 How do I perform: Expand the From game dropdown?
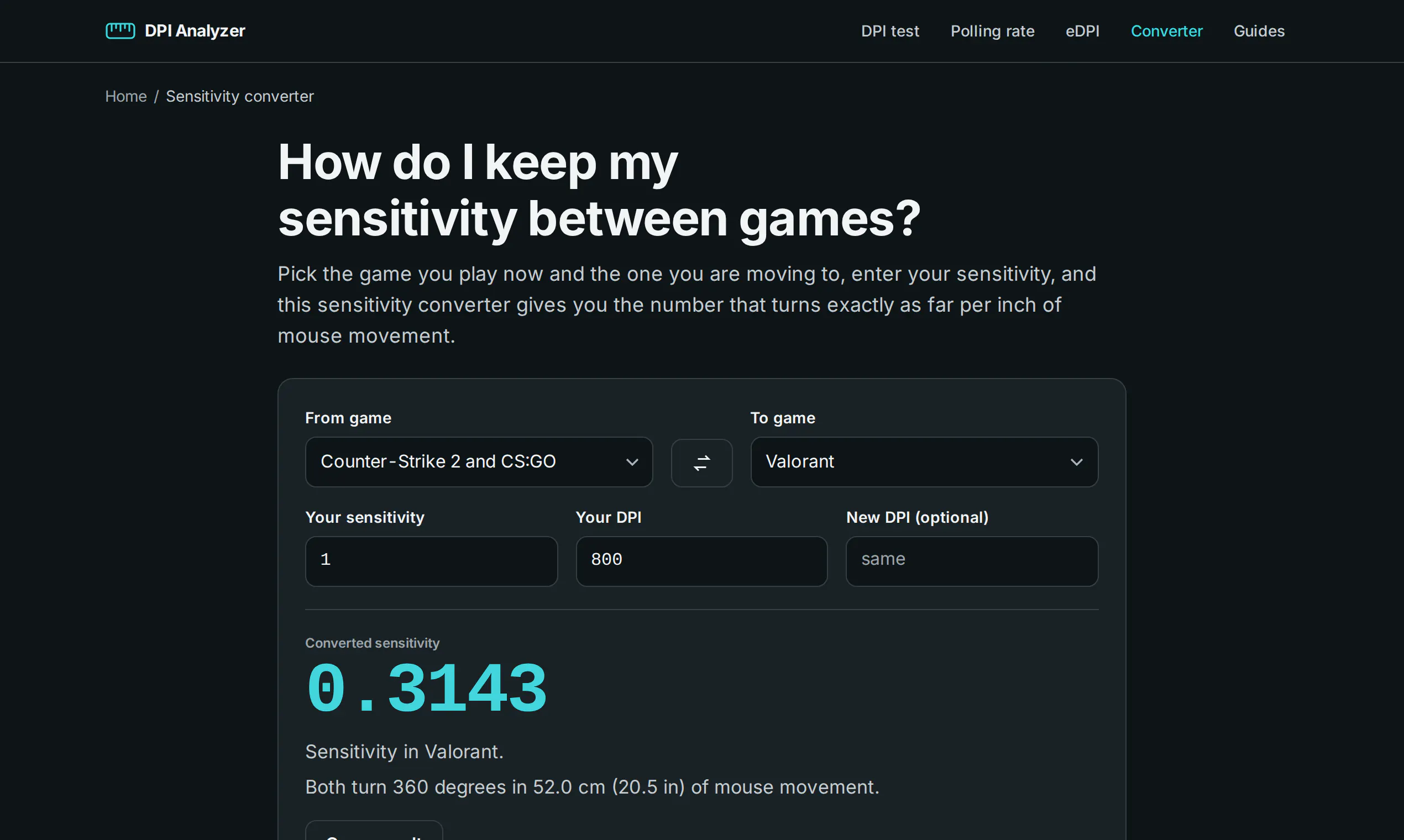(x=479, y=462)
